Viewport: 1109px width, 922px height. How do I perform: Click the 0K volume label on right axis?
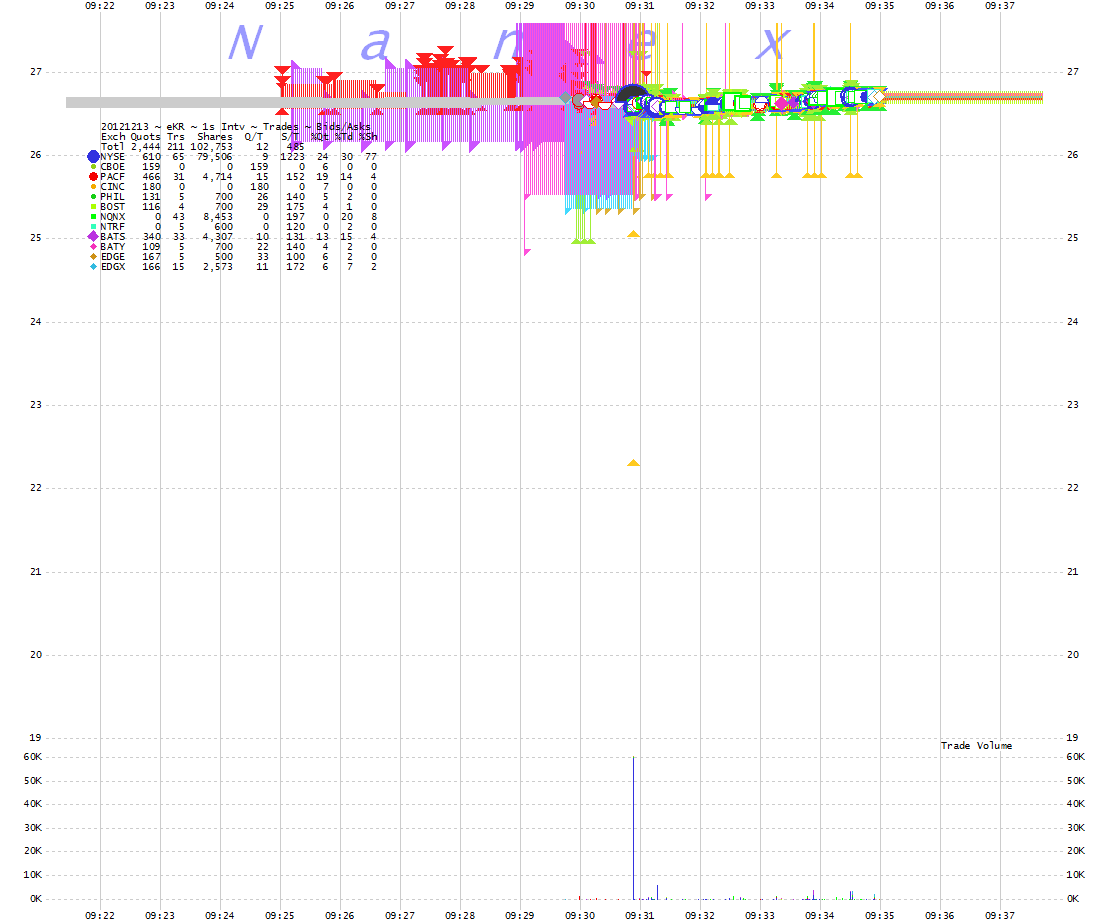tap(1073, 899)
